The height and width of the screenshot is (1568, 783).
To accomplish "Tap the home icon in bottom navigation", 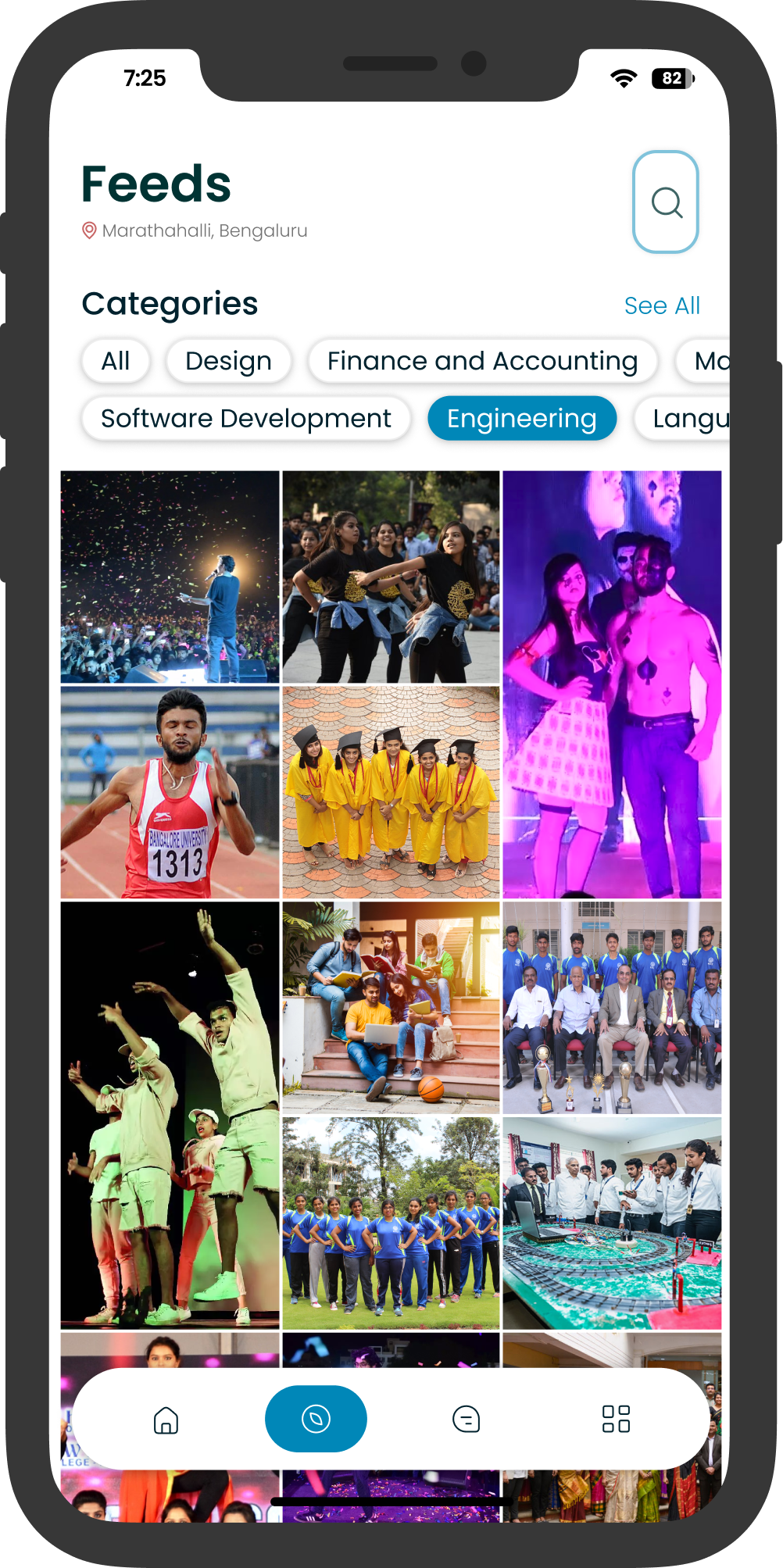I will coord(166,1419).
